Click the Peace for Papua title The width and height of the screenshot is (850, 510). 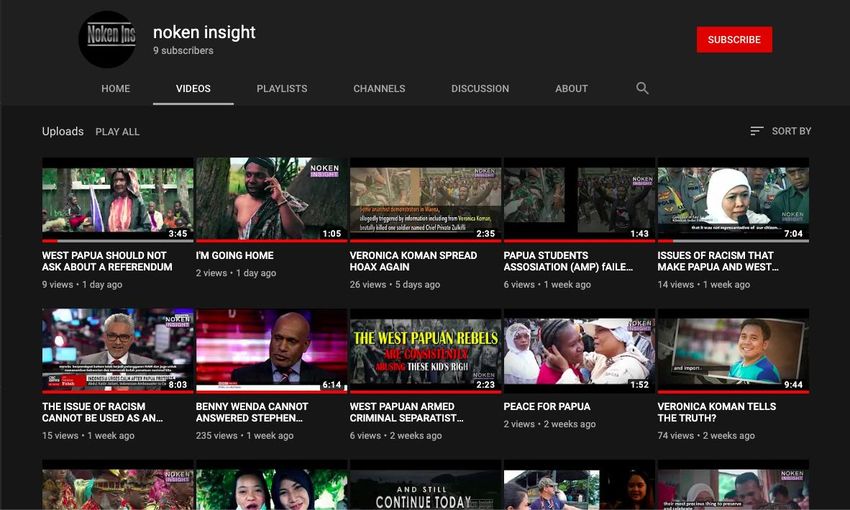(547, 406)
